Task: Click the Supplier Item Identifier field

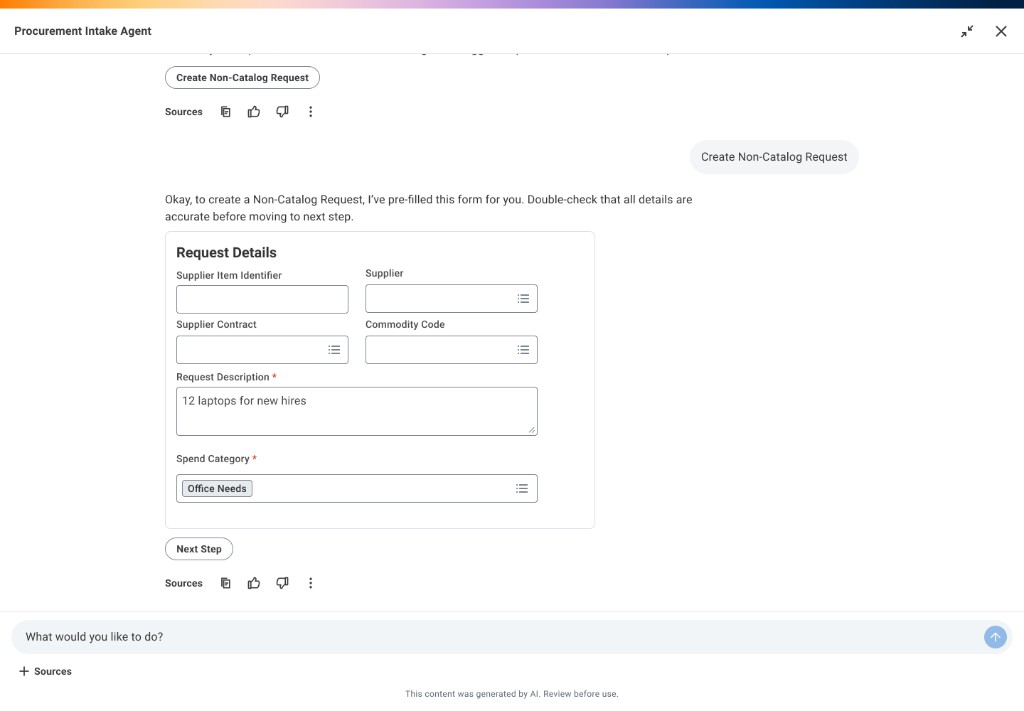Action: 262,299
